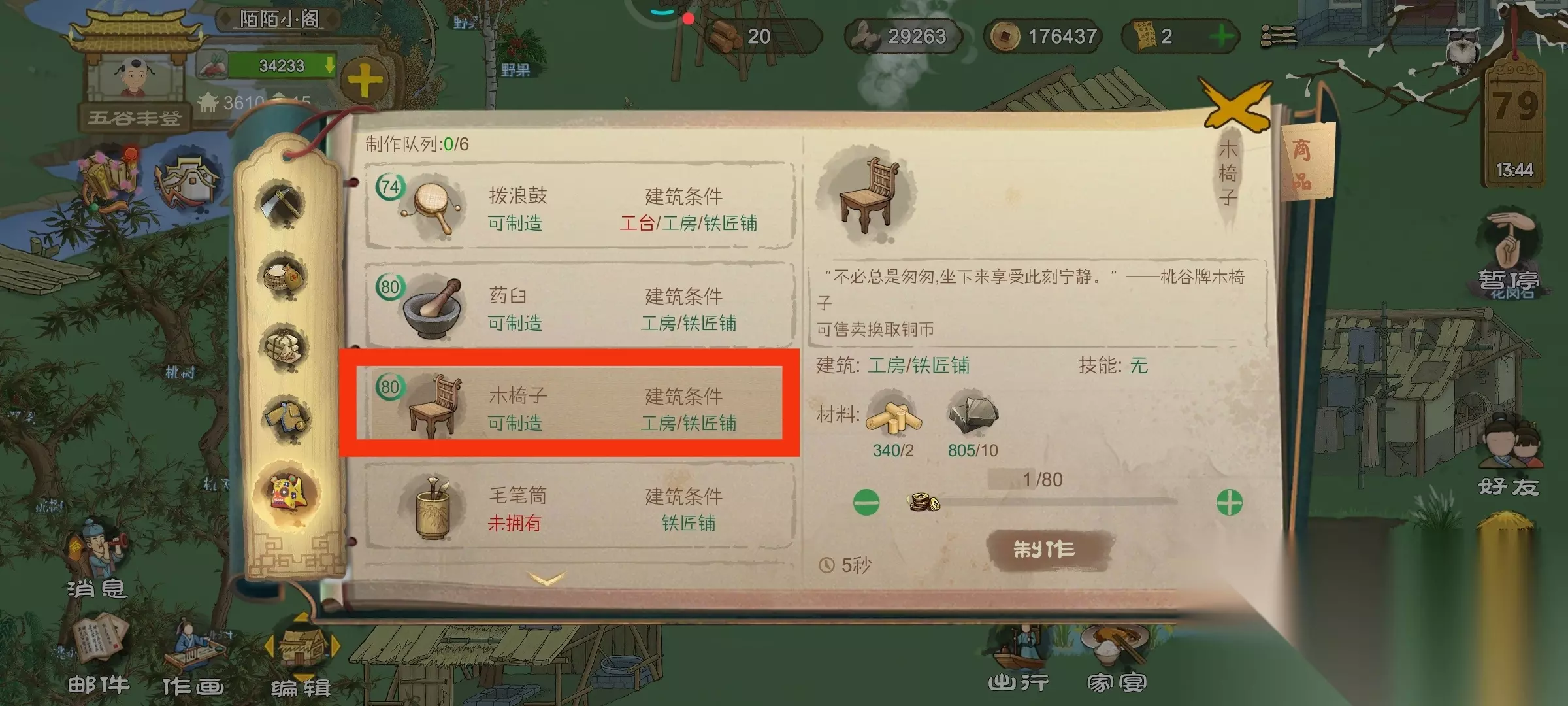1568x706 pixels.
Task: Increase craft quantity with green plus
Action: pos(1229,503)
